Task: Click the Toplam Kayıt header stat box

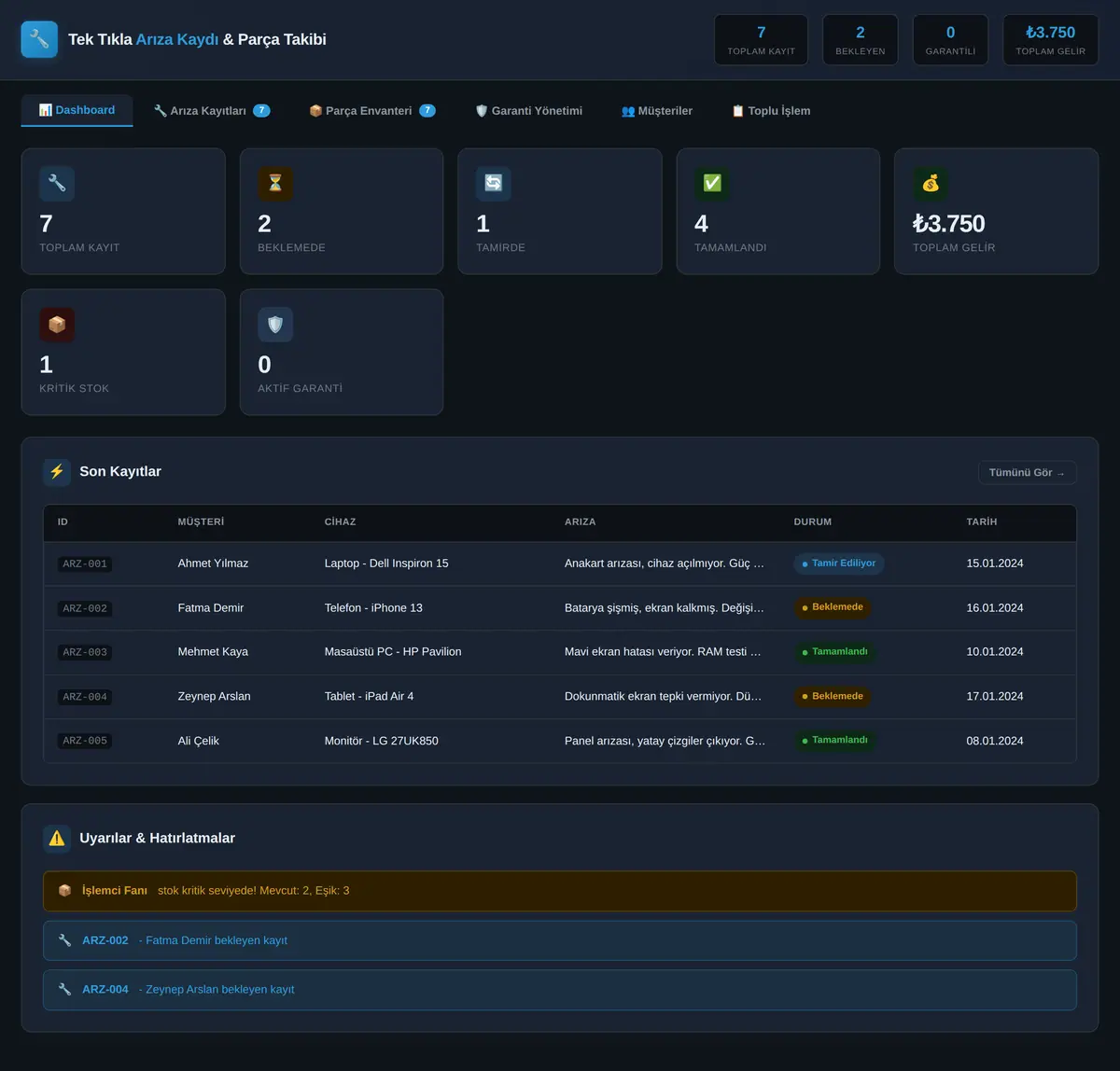Action: coord(762,40)
